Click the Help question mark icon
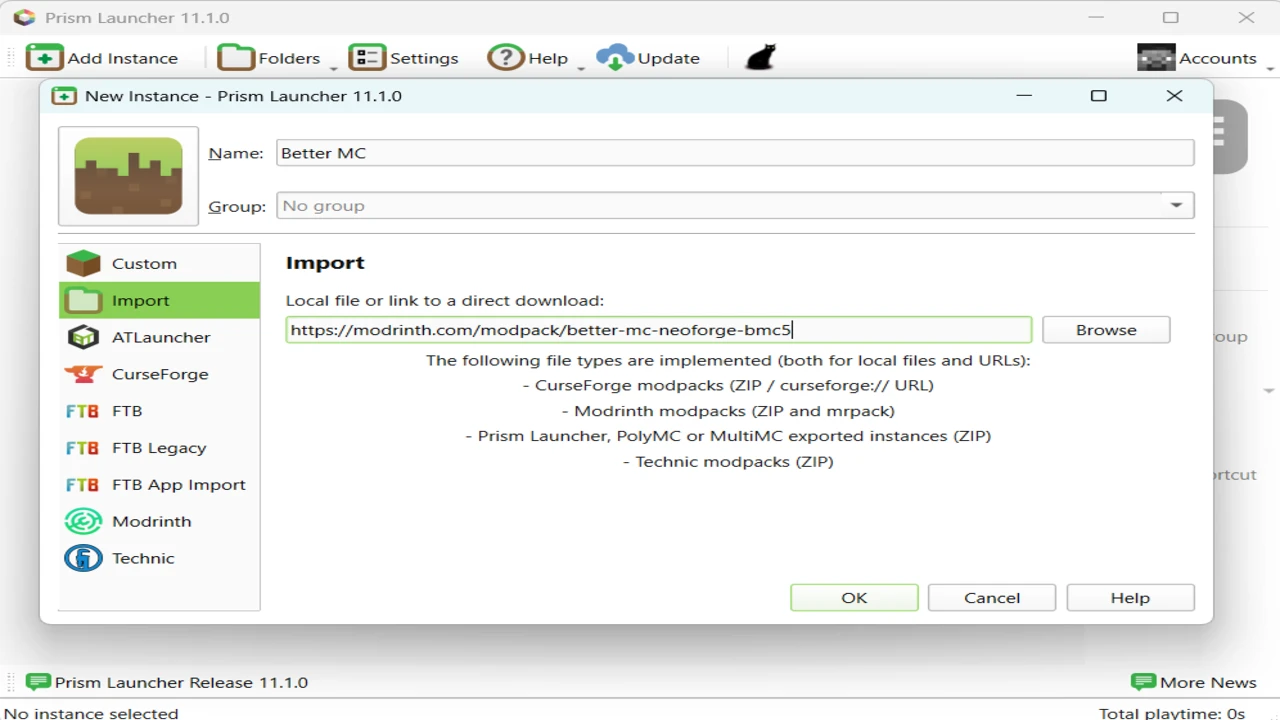This screenshot has height=720, width=1280. pos(506,58)
